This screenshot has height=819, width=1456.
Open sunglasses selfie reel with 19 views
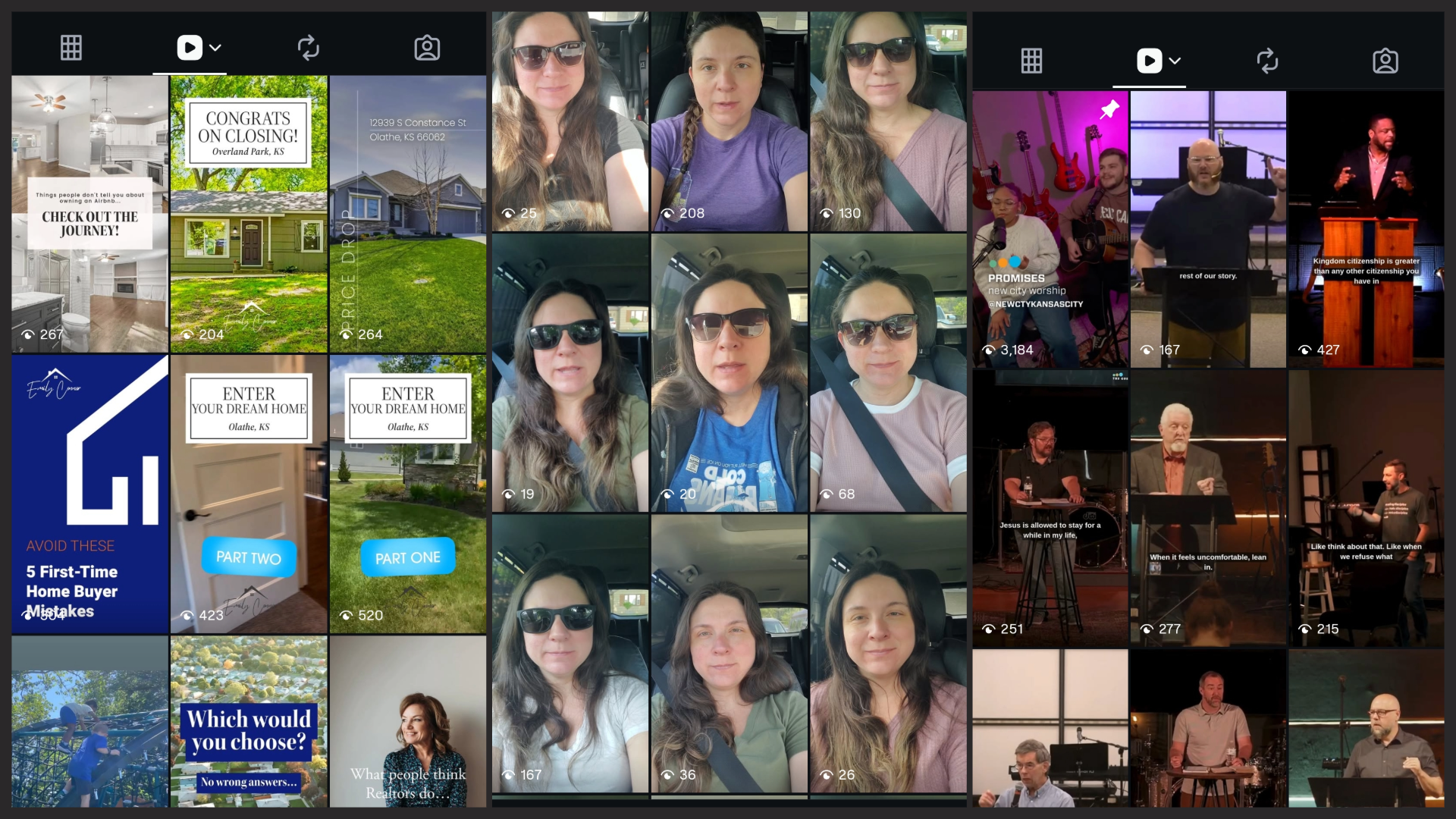tap(570, 373)
